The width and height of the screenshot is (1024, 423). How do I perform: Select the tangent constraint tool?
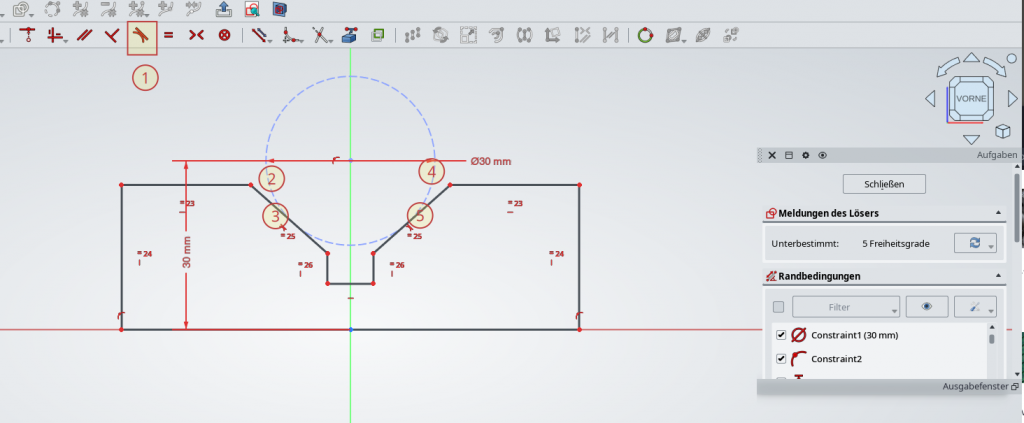[143, 36]
